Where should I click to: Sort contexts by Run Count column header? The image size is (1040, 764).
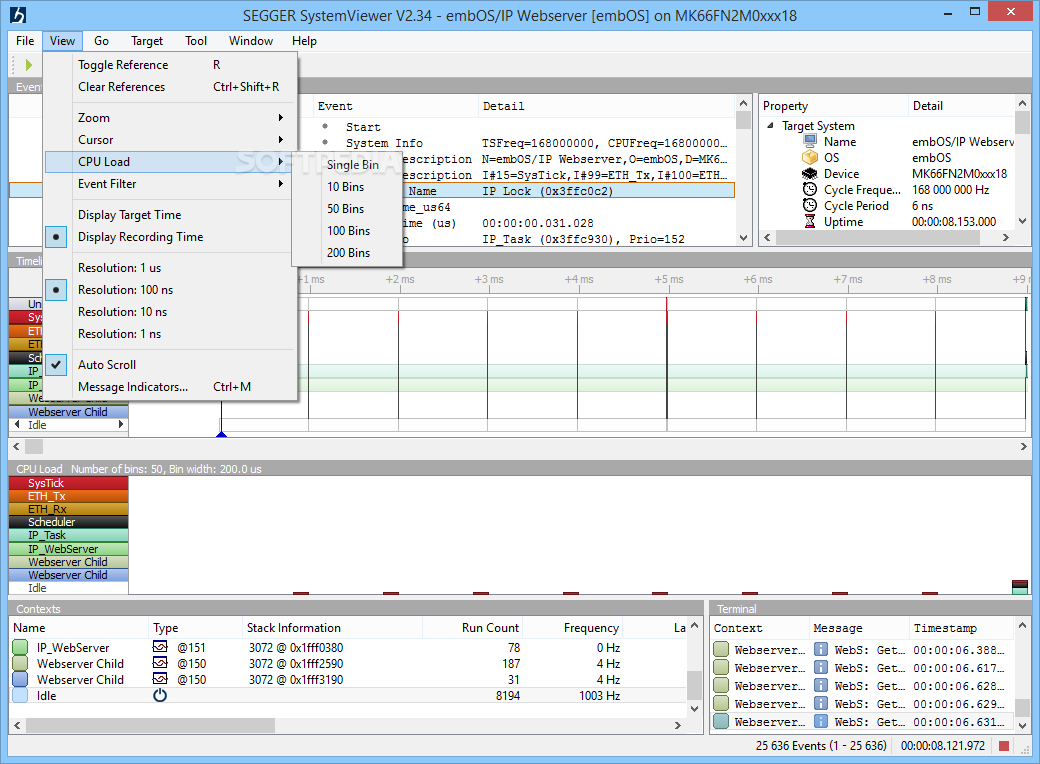click(x=472, y=627)
